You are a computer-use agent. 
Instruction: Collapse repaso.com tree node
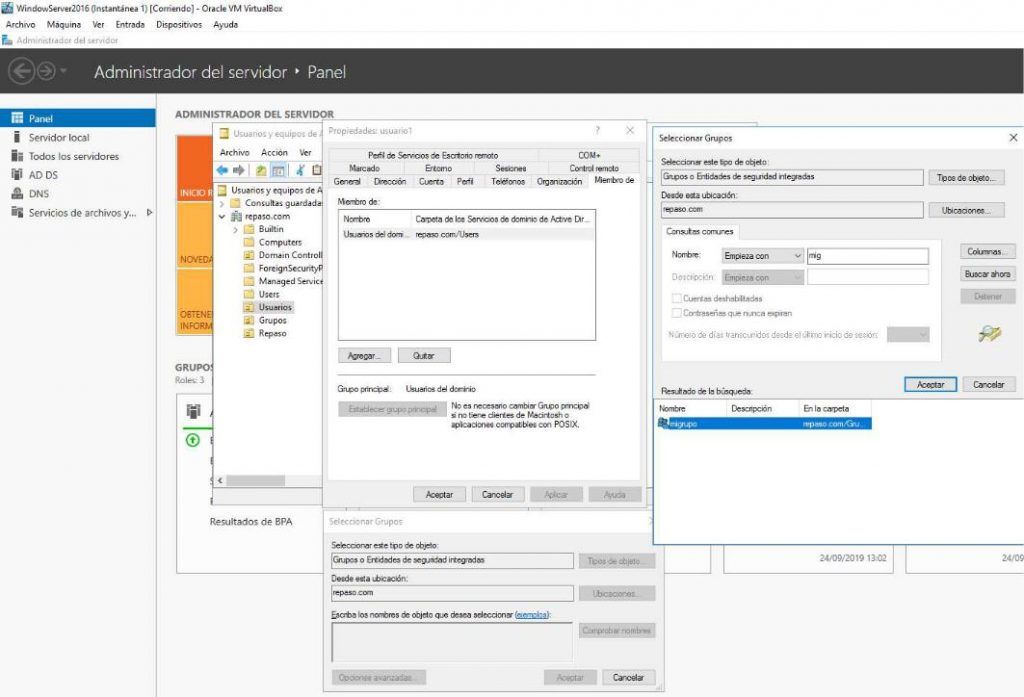(x=222, y=216)
